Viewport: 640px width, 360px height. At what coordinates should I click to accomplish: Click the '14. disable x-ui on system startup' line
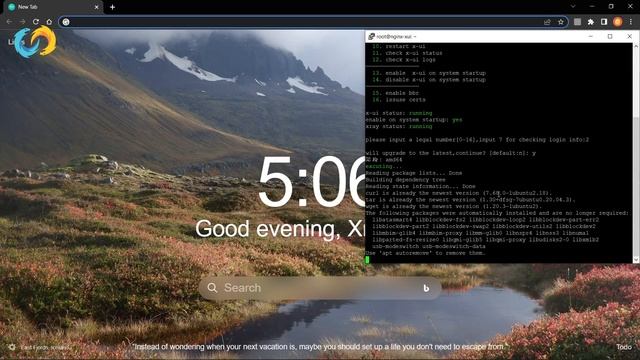tap(429, 80)
